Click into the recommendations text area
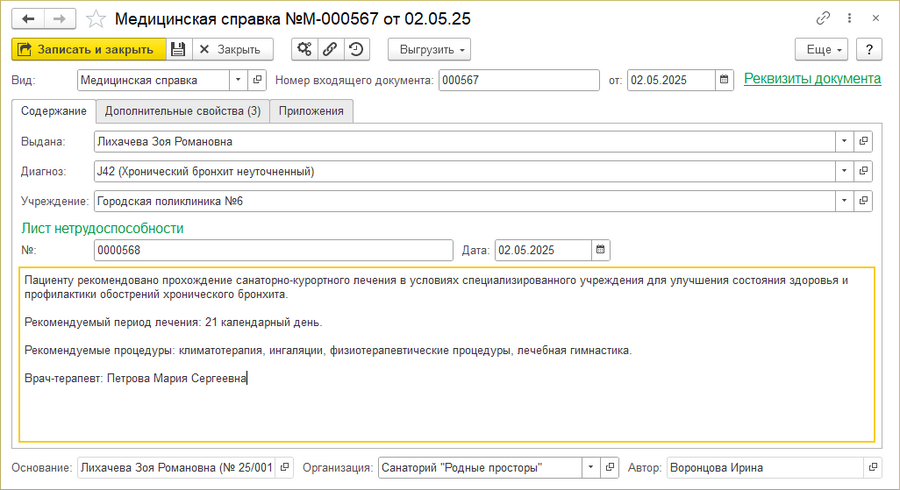This screenshot has width=900, height=490. point(447,355)
